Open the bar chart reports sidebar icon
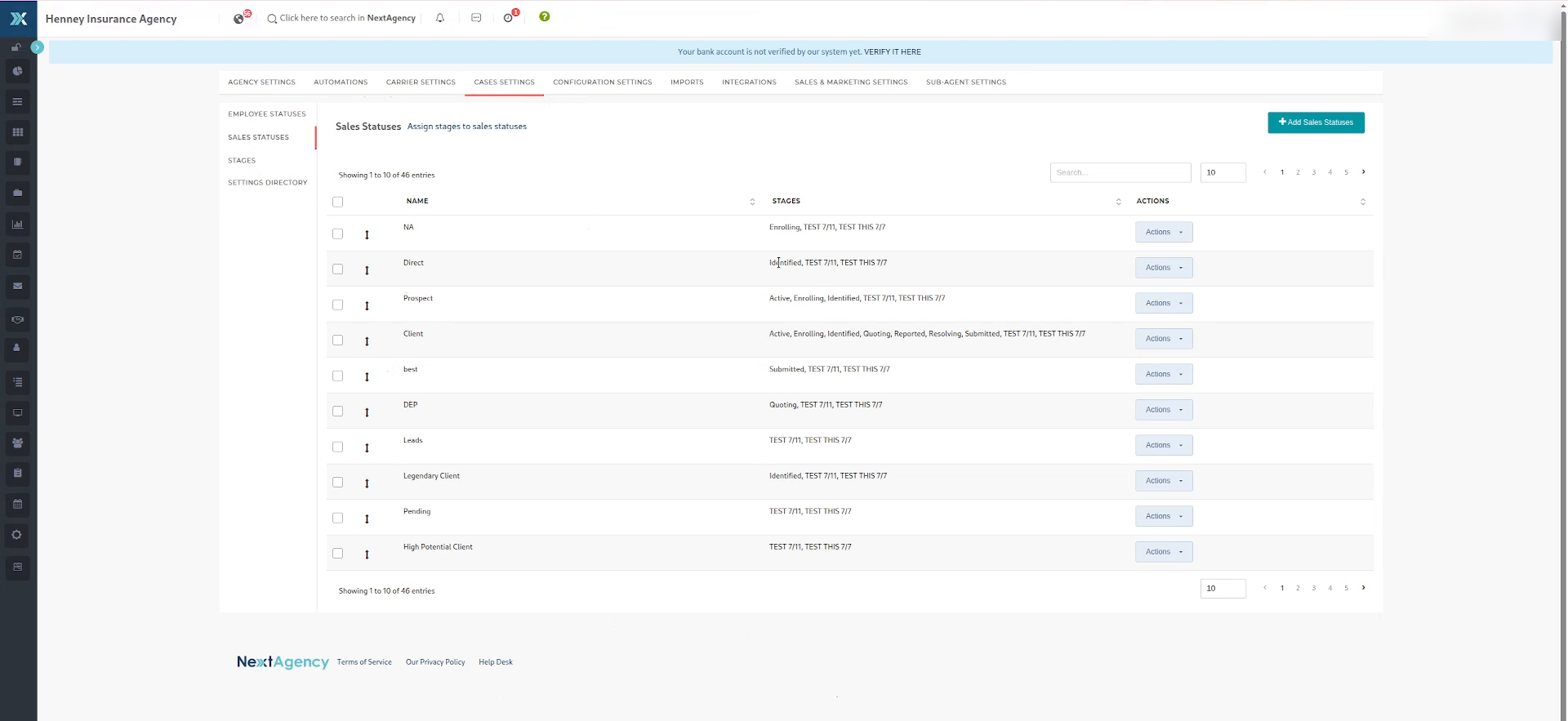The height and width of the screenshot is (721, 1568). [17, 224]
